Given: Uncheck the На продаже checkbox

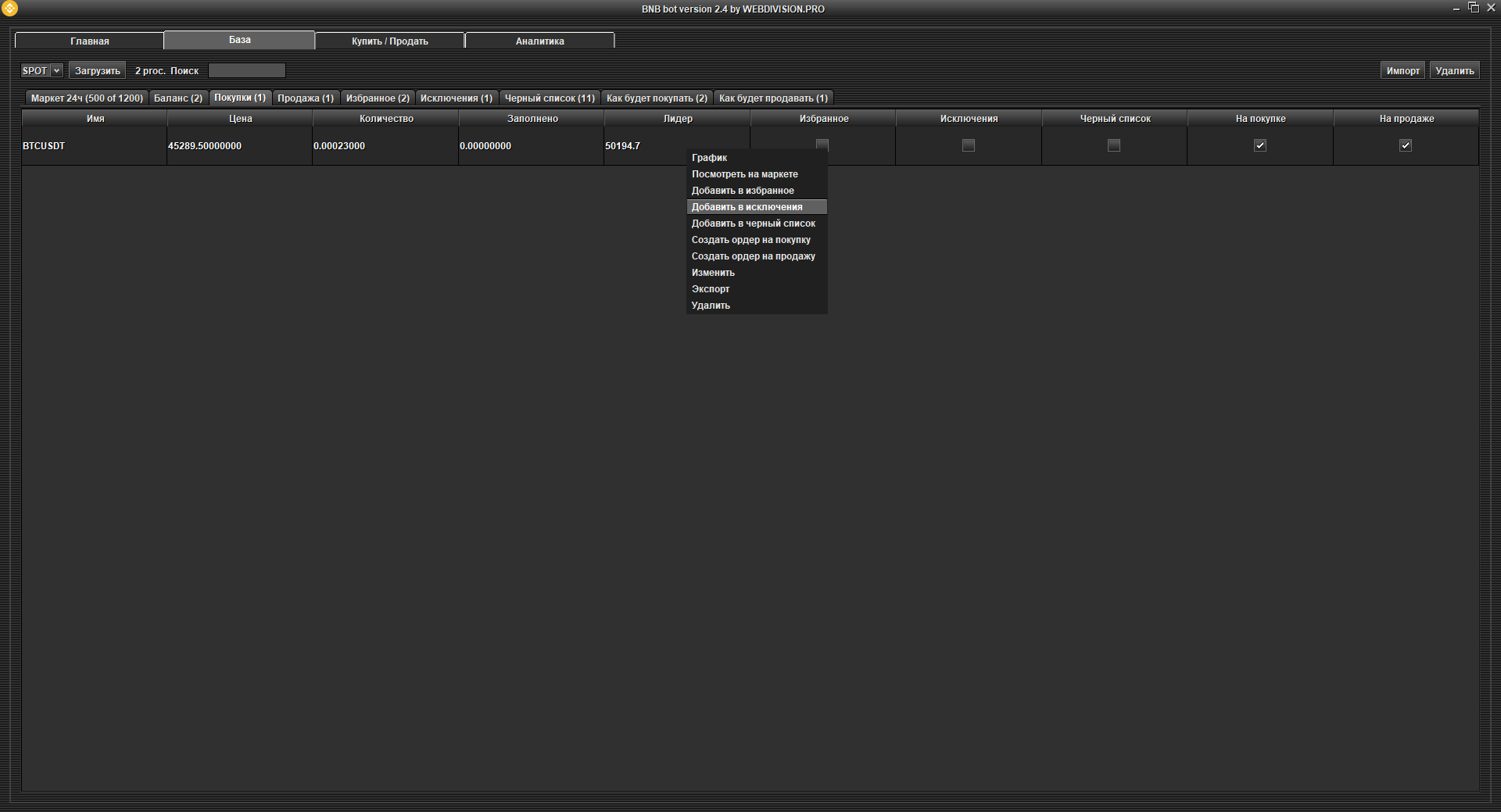Looking at the screenshot, I should tap(1405, 145).
